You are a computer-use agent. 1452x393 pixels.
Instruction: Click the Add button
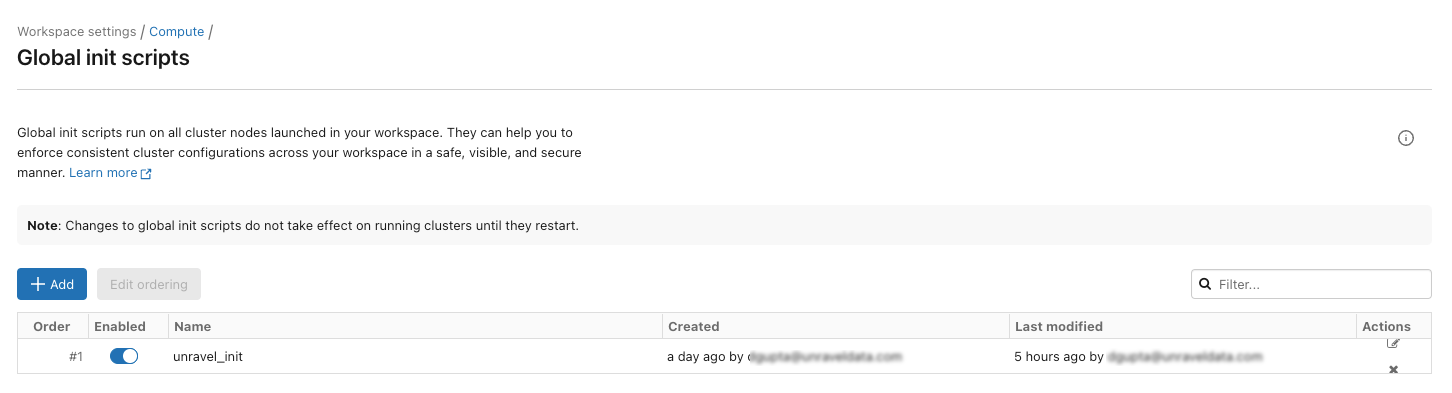[x=52, y=284]
